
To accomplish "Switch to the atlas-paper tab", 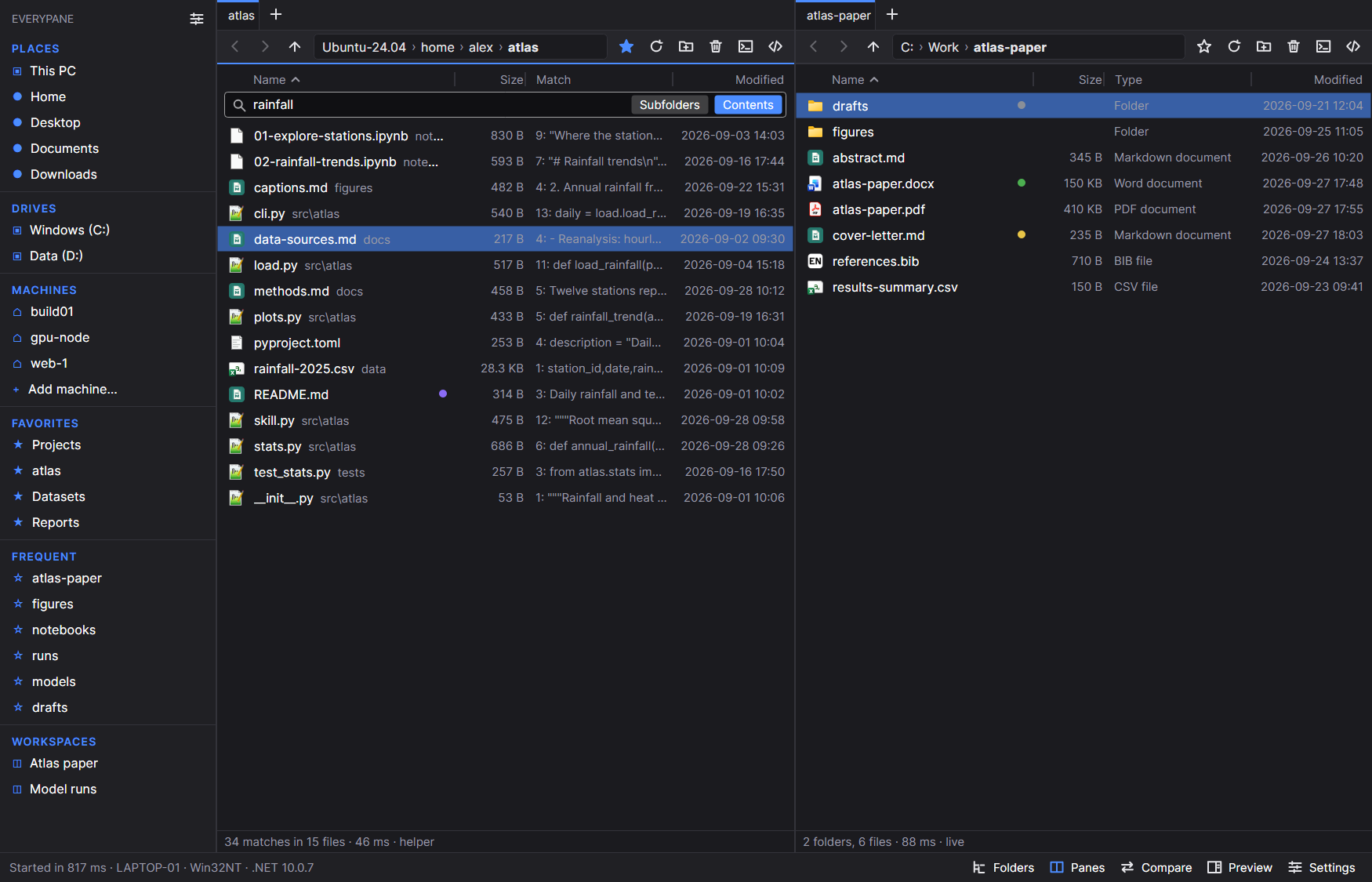I will click(x=838, y=16).
